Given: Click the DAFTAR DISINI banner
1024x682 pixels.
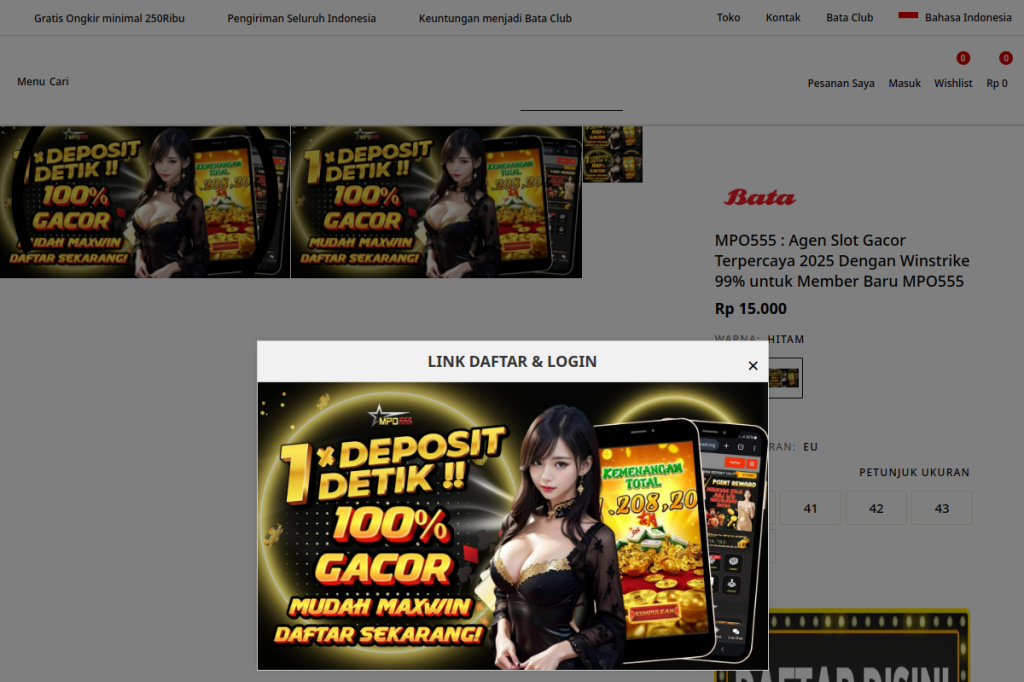Looking at the screenshot, I should pos(869,645).
